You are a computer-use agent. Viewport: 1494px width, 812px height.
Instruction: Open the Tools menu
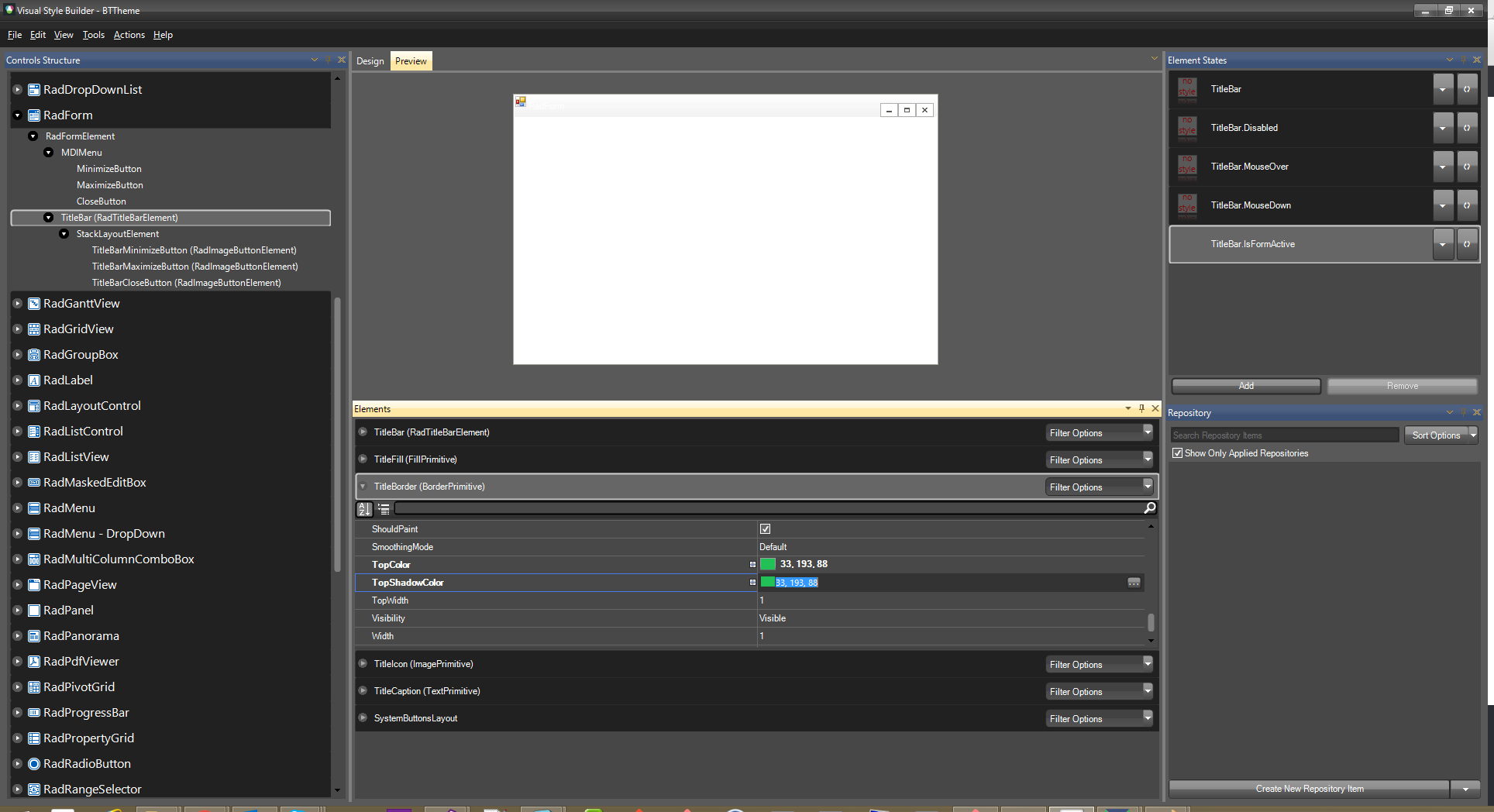click(x=94, y=35)
